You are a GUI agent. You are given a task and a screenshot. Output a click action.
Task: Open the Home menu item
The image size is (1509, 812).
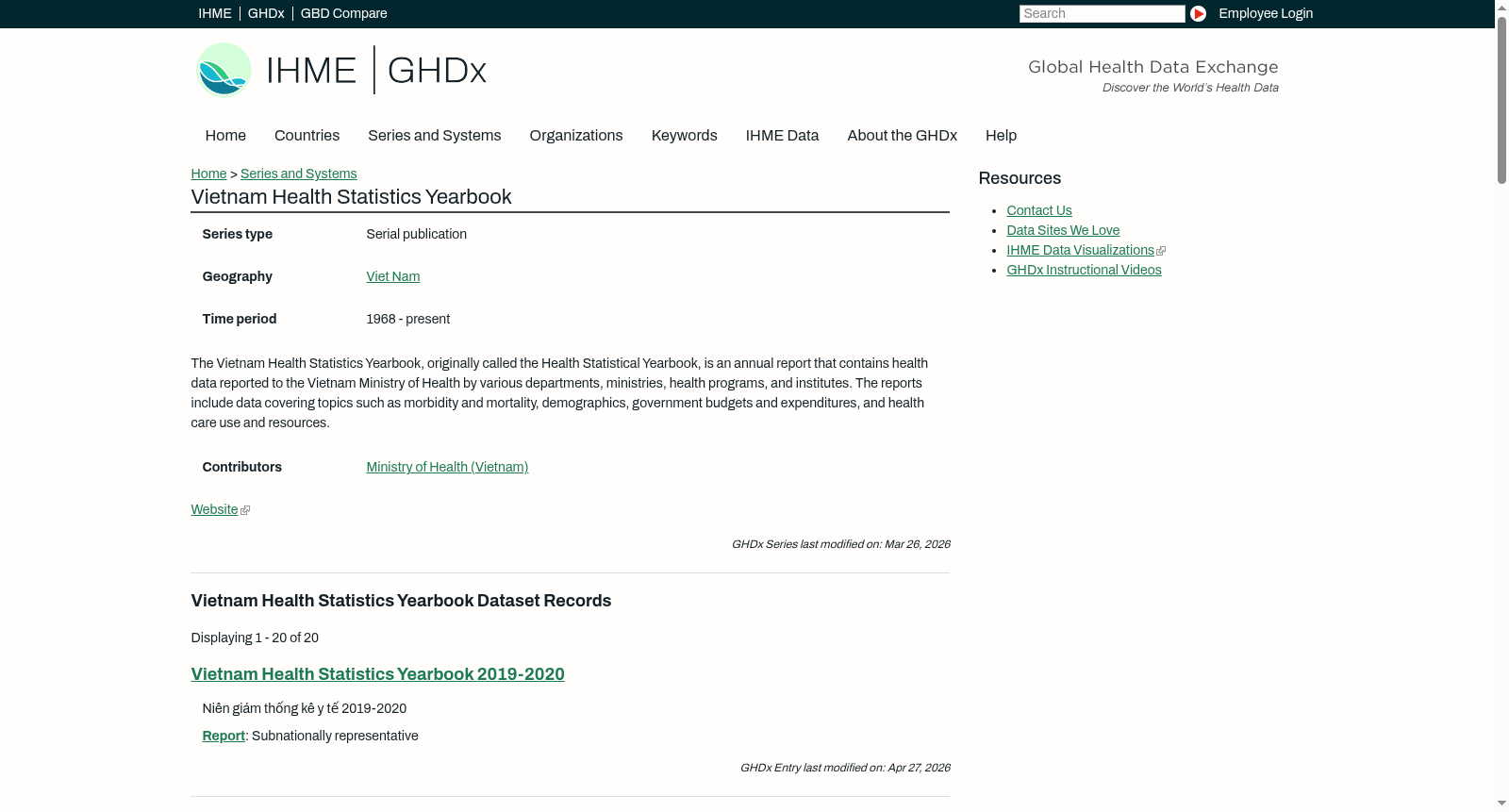tap(225, 136)
